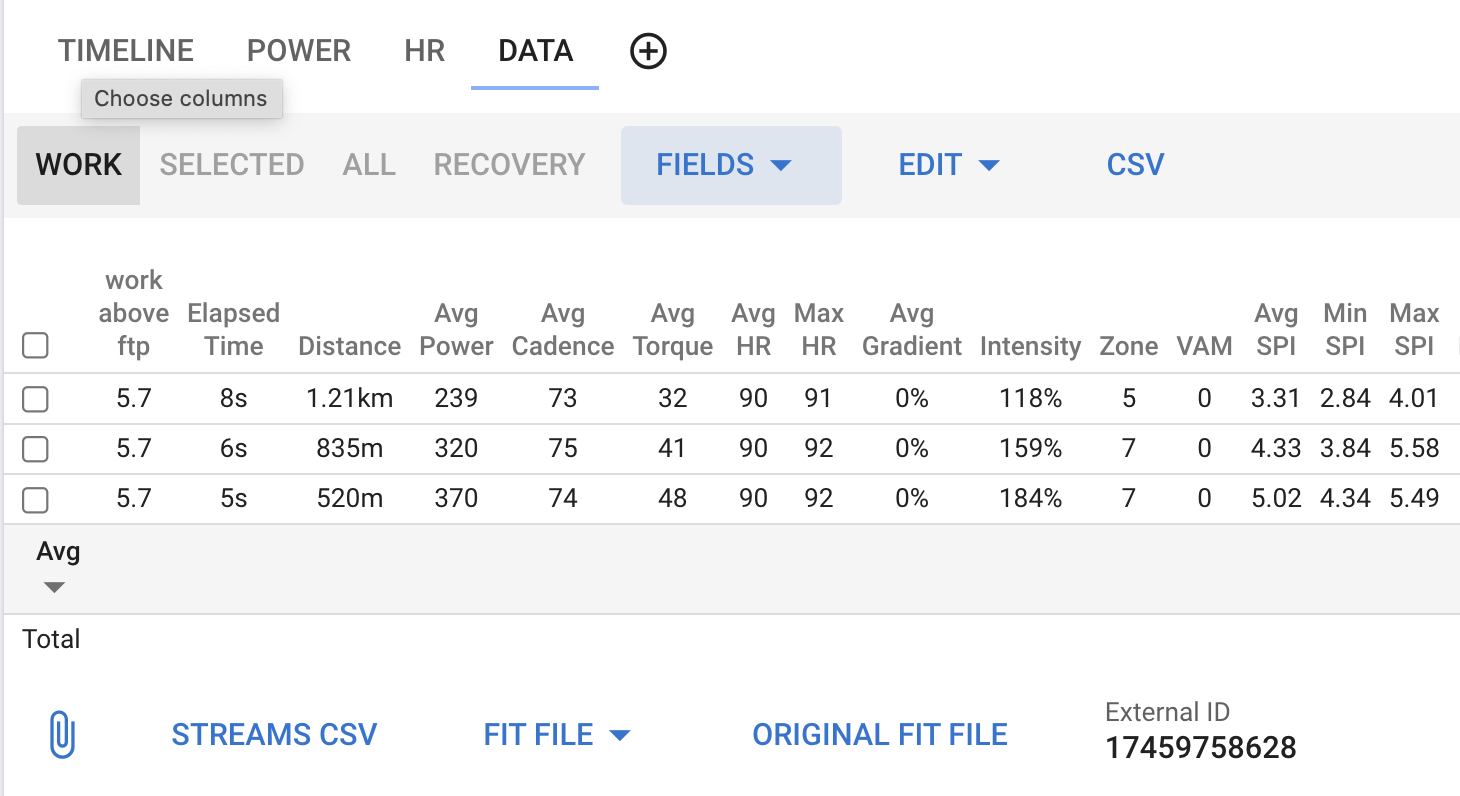Check the 8s interval row checkbox
Screen dimensions: 1460x796
coord(35,400)
